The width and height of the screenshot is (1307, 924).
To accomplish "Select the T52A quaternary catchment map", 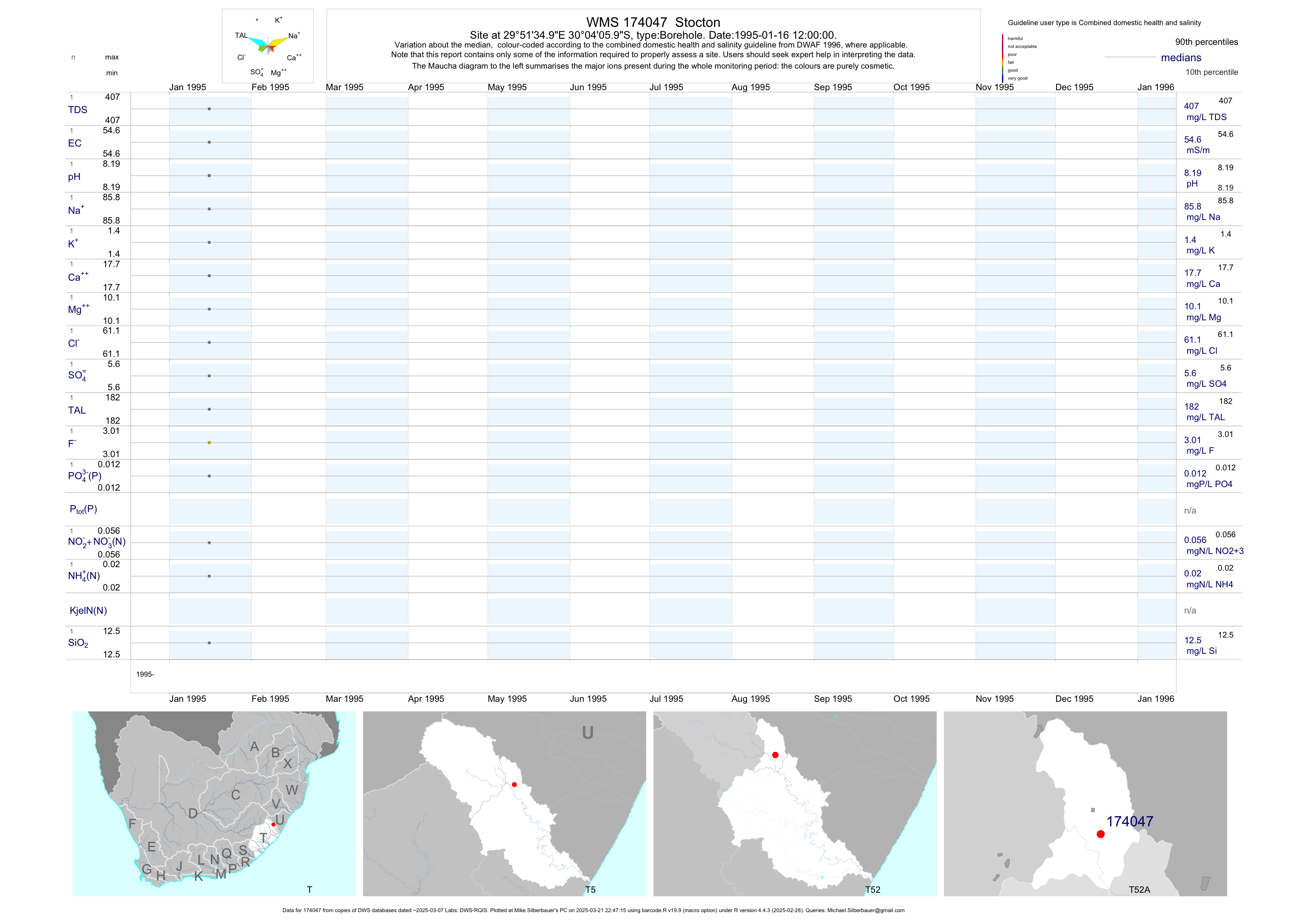I will click(x=1085, y=803).
